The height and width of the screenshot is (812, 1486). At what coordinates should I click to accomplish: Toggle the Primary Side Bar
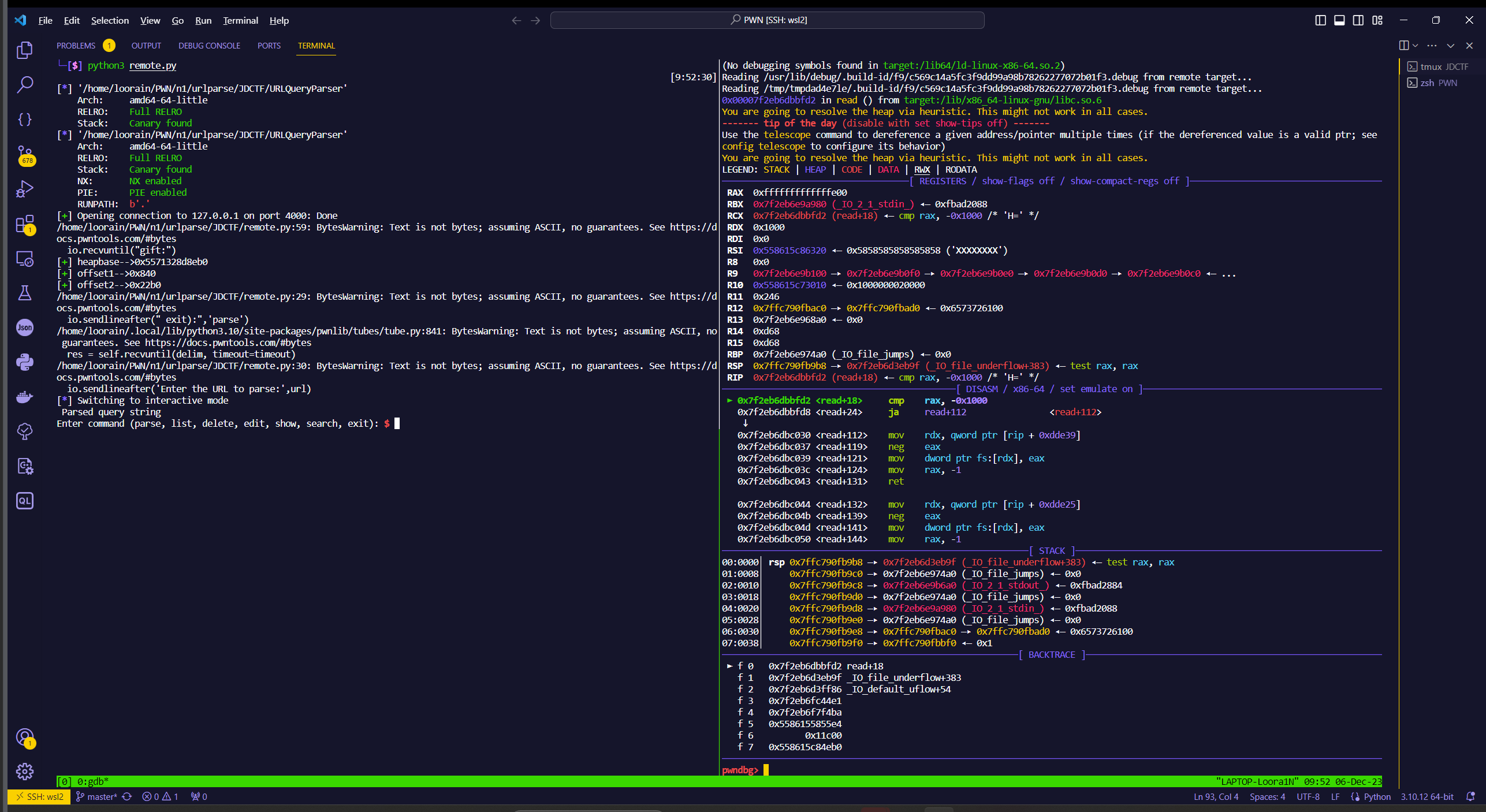(1320, 20)
